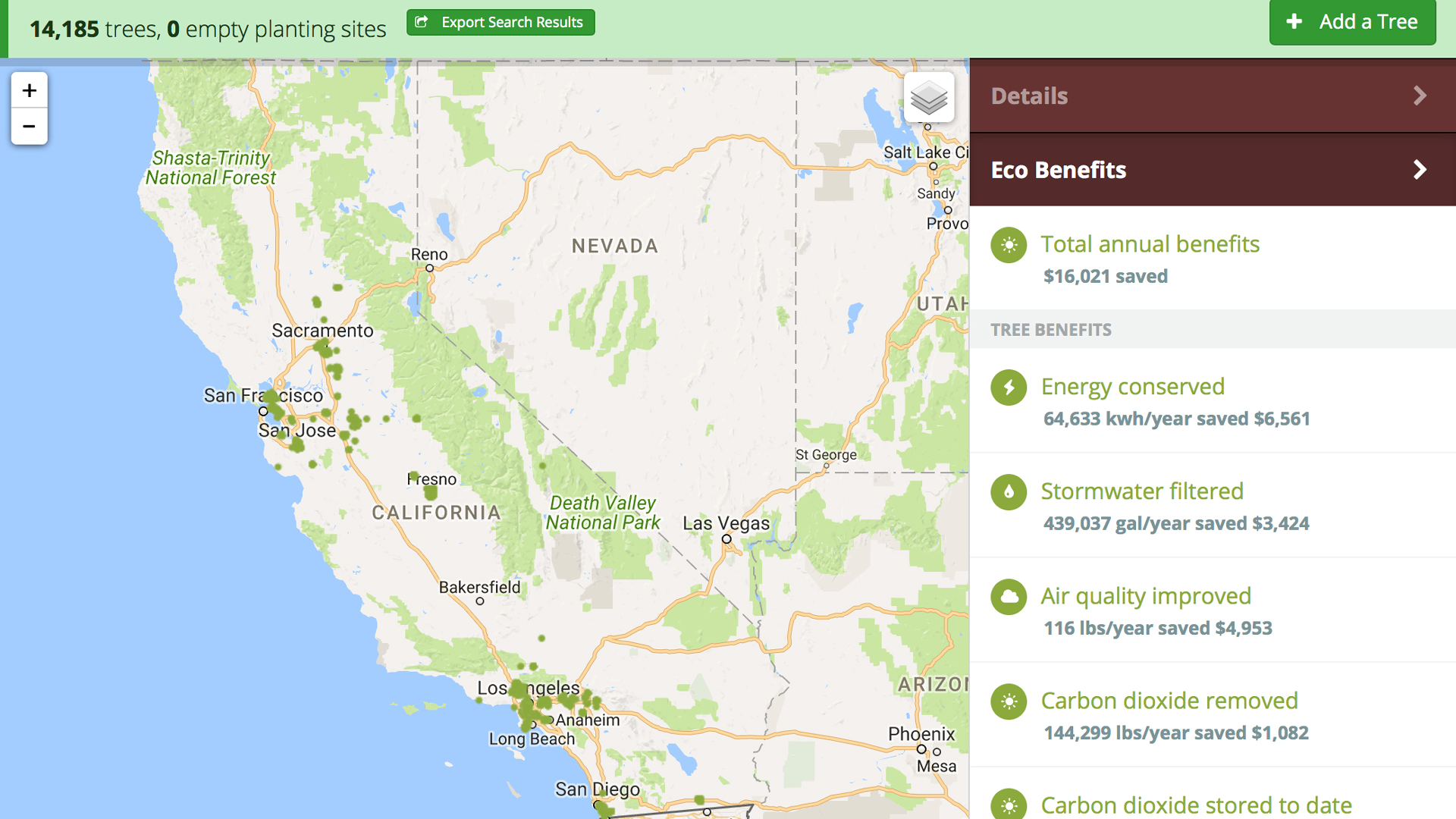Click the Bakersfield city marker
This screenshot has width=1456, height=819.
[480, 601]
